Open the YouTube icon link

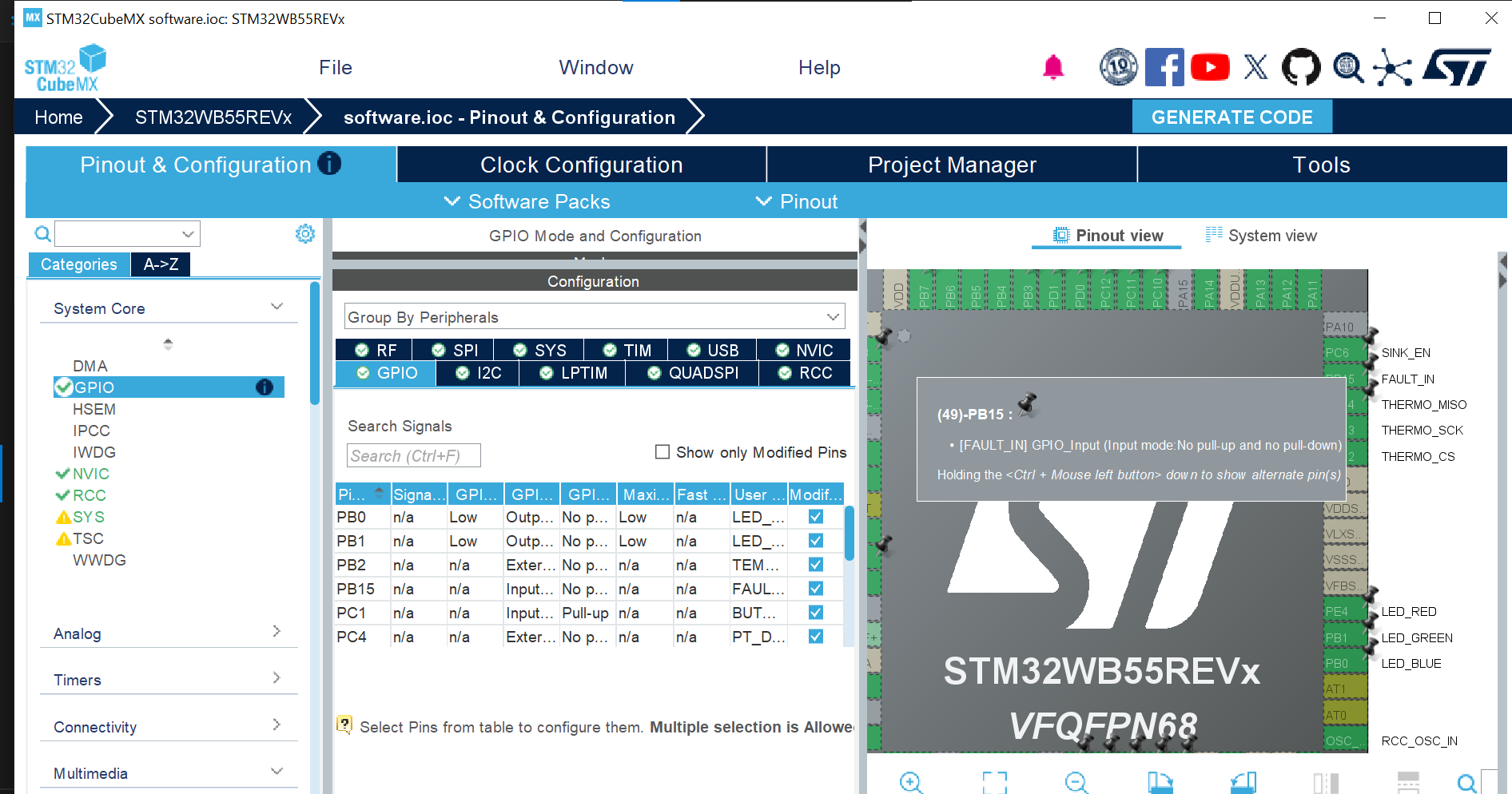pos(1210,68)
